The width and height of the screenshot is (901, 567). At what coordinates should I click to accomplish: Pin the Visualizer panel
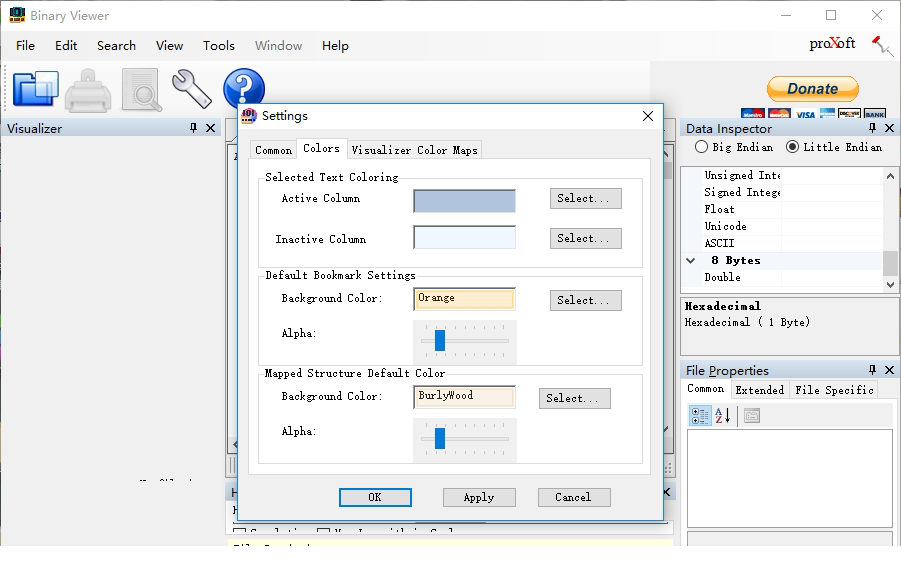point(193,128)
